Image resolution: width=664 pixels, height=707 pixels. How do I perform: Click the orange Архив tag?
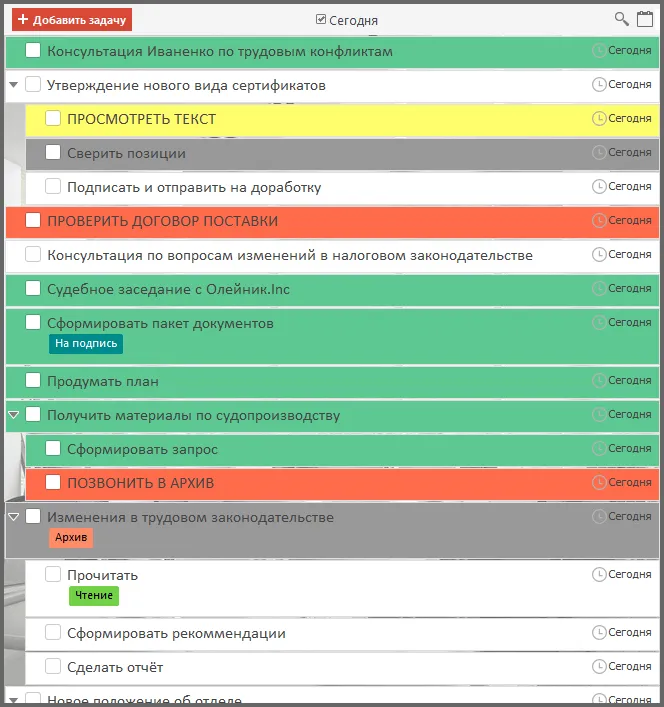pos(71,538)
